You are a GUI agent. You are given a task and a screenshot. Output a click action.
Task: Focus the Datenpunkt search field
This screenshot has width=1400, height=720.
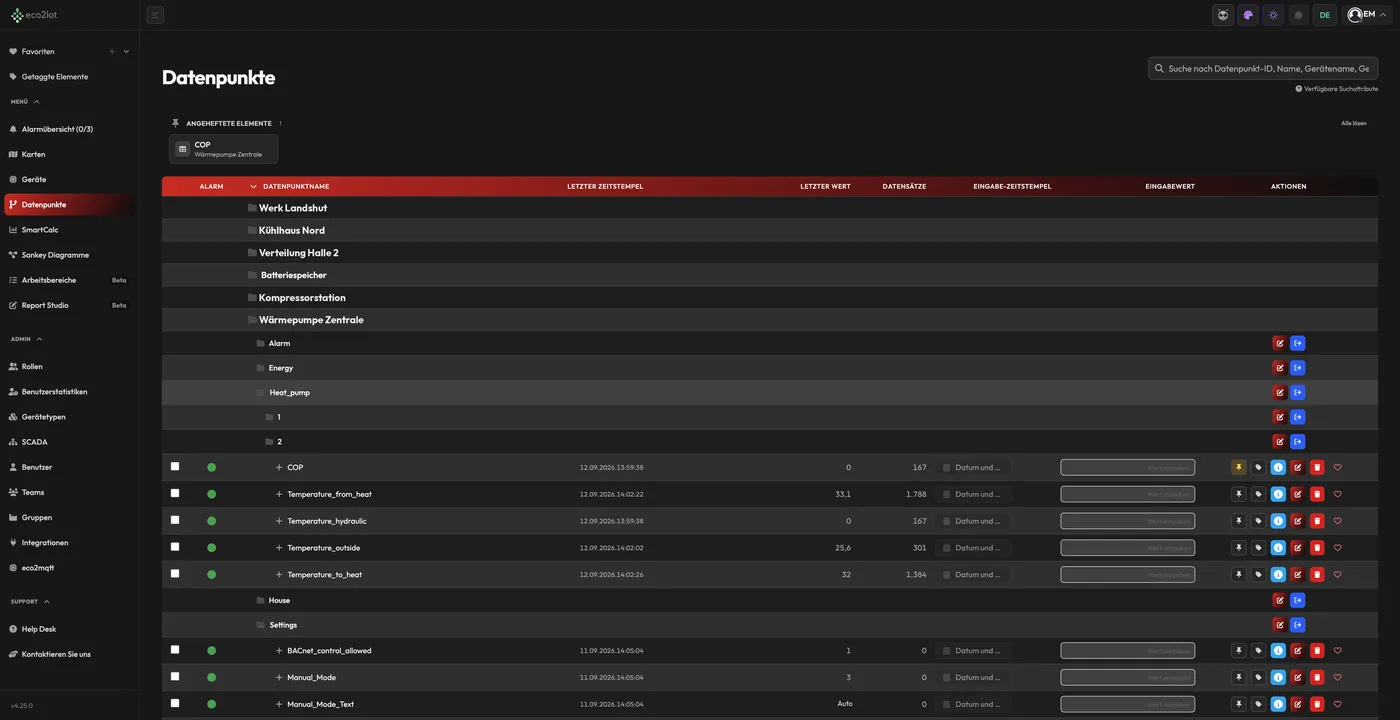[1263, 68]
